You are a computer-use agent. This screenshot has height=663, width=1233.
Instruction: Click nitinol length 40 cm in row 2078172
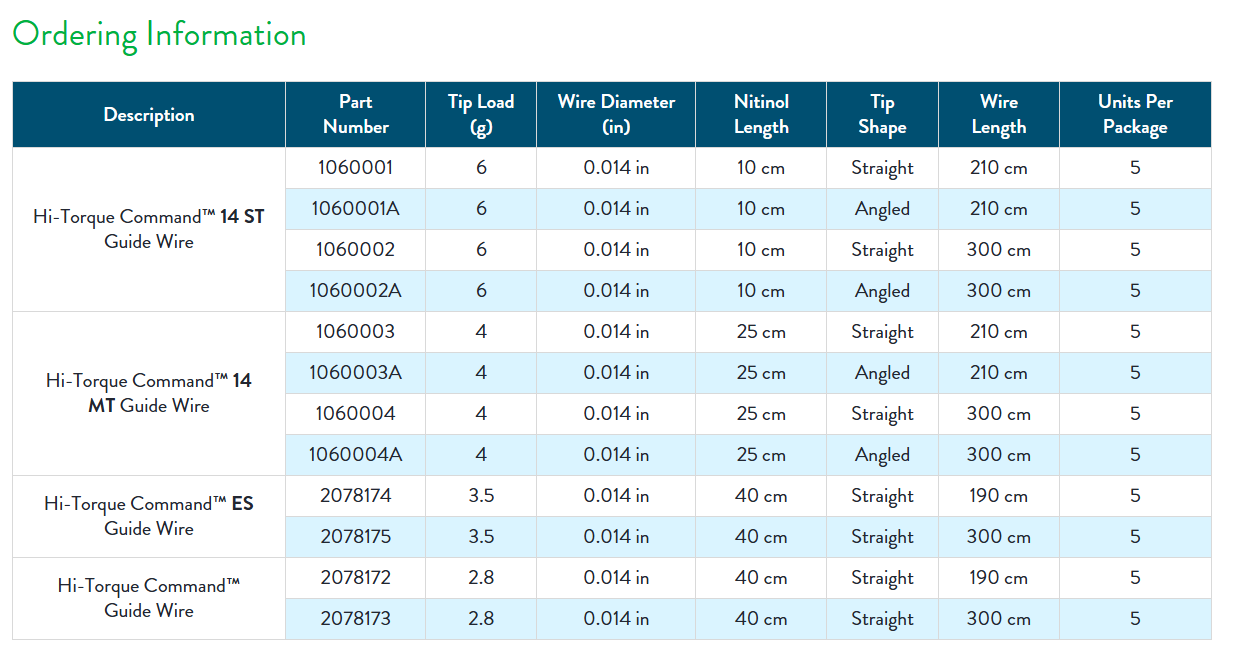click(x=761, y=578)
